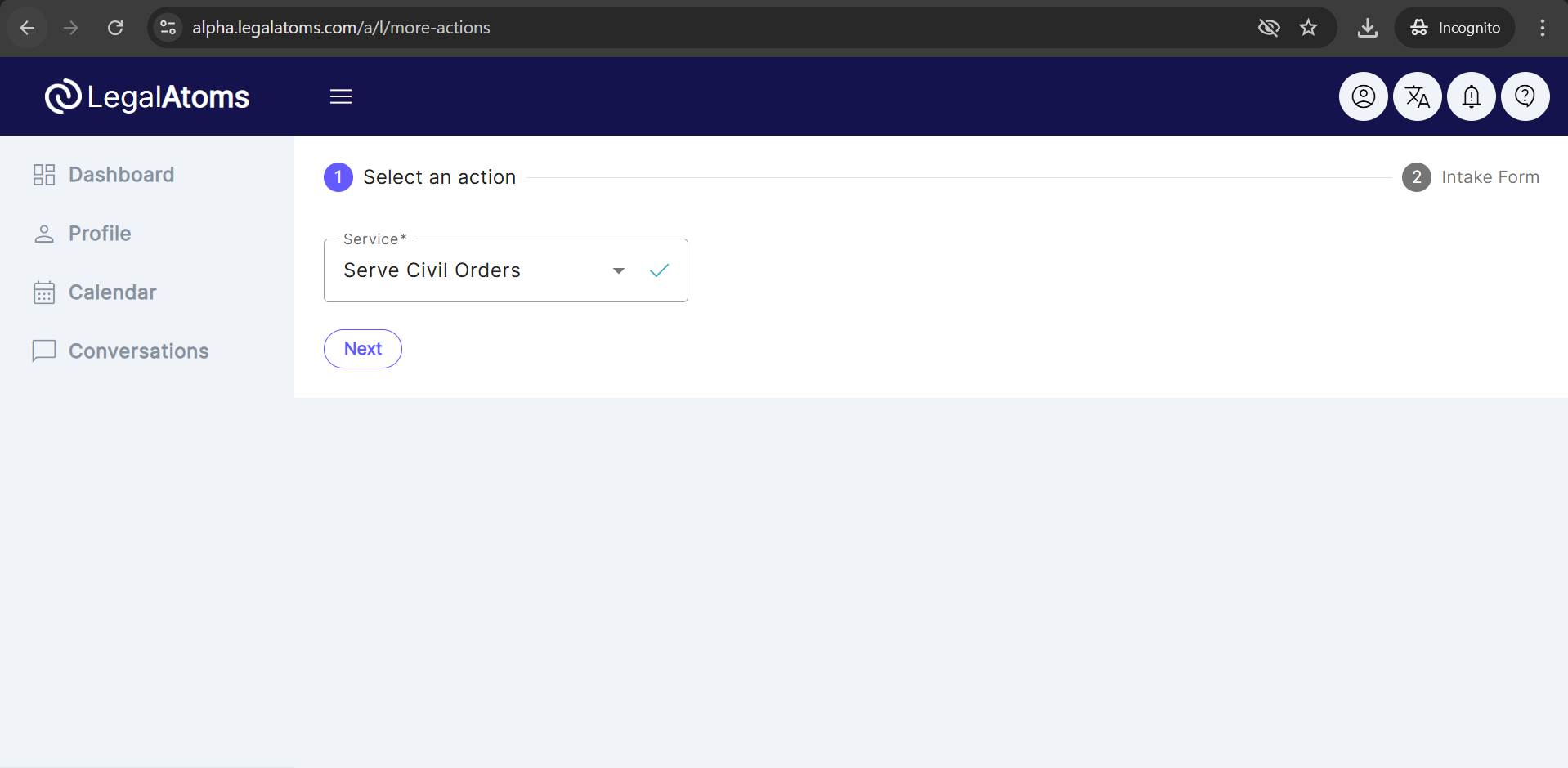
Task: Select step 1 Select an action
Action: (x=420, y=177)
